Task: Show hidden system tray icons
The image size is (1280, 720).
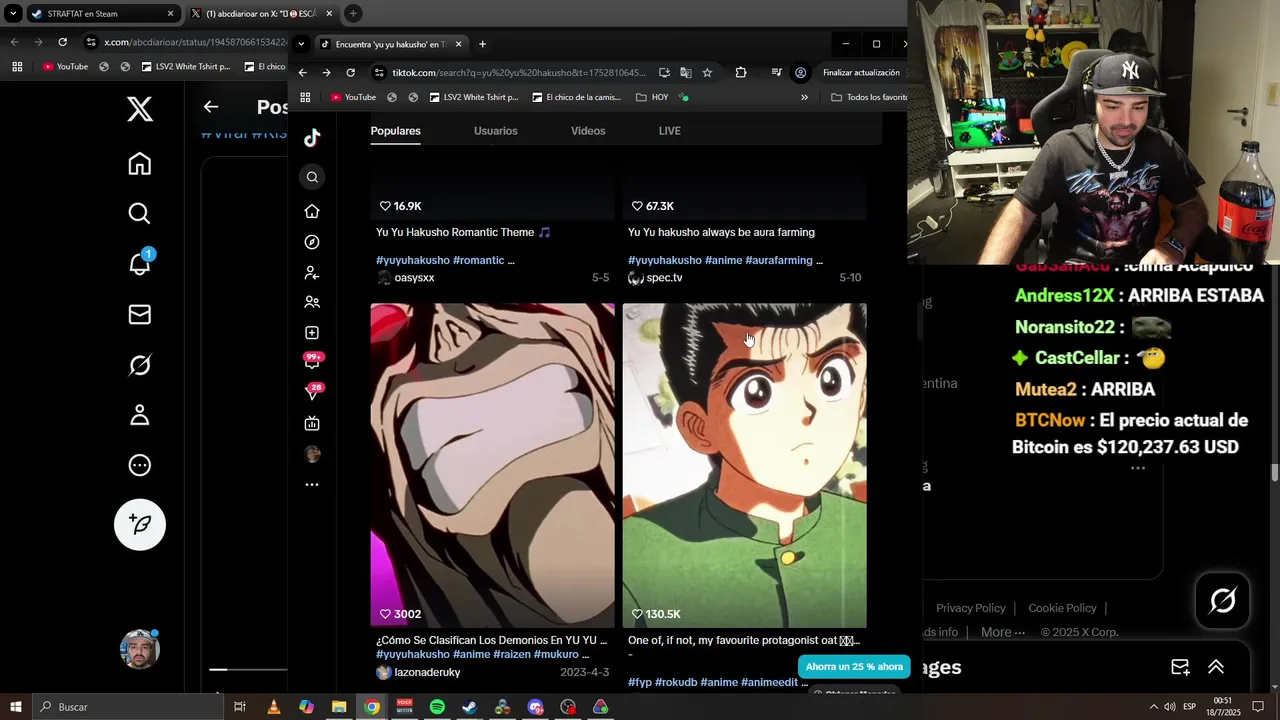Action: pyautogui.click(x=1153, y=707)
